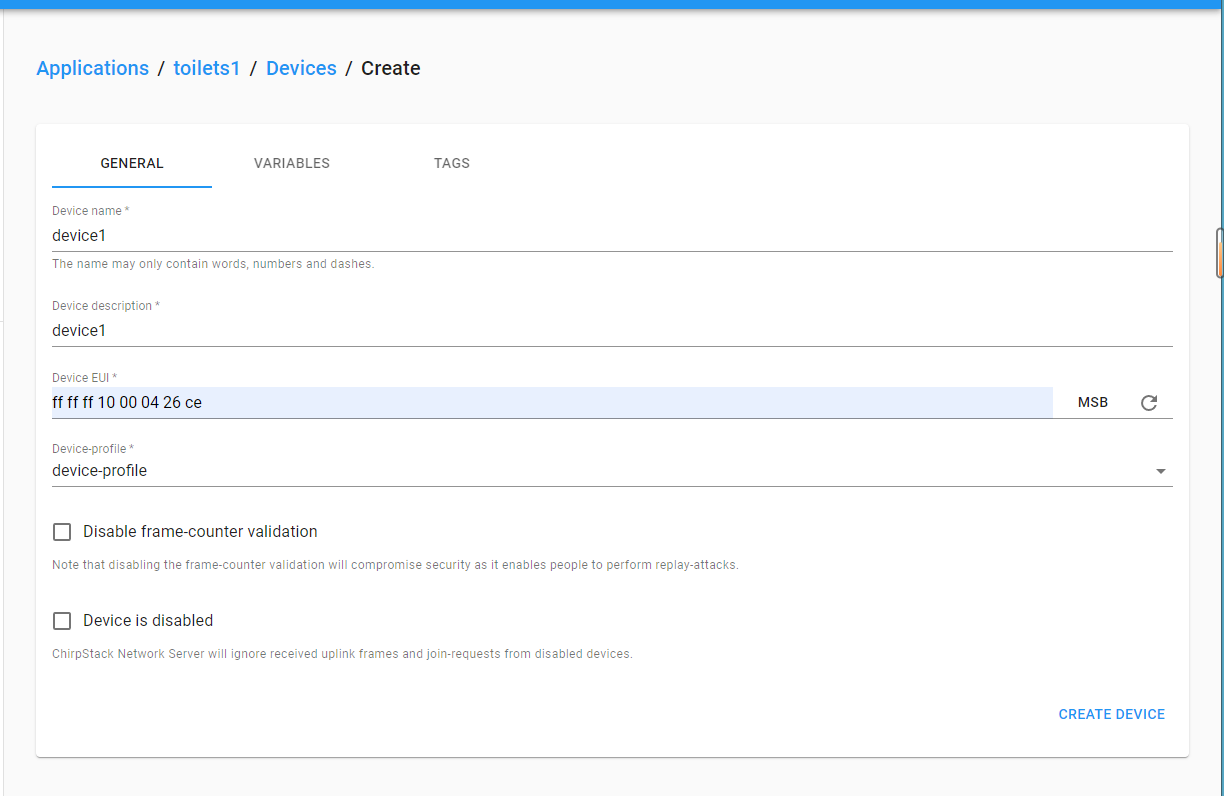Click the 'Device is disabled' label text
The height and width of the screenshot is (796, 1224).
[148, 621]
